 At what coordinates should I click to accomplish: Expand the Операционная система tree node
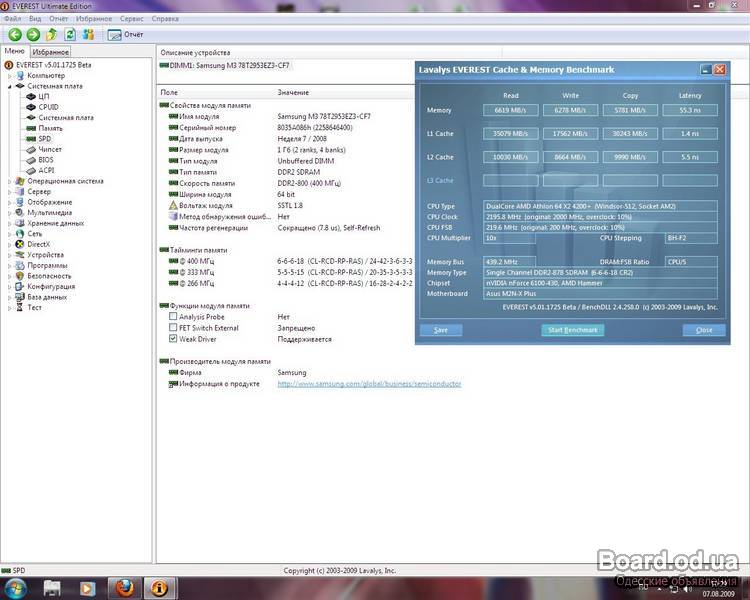[10, 181]
